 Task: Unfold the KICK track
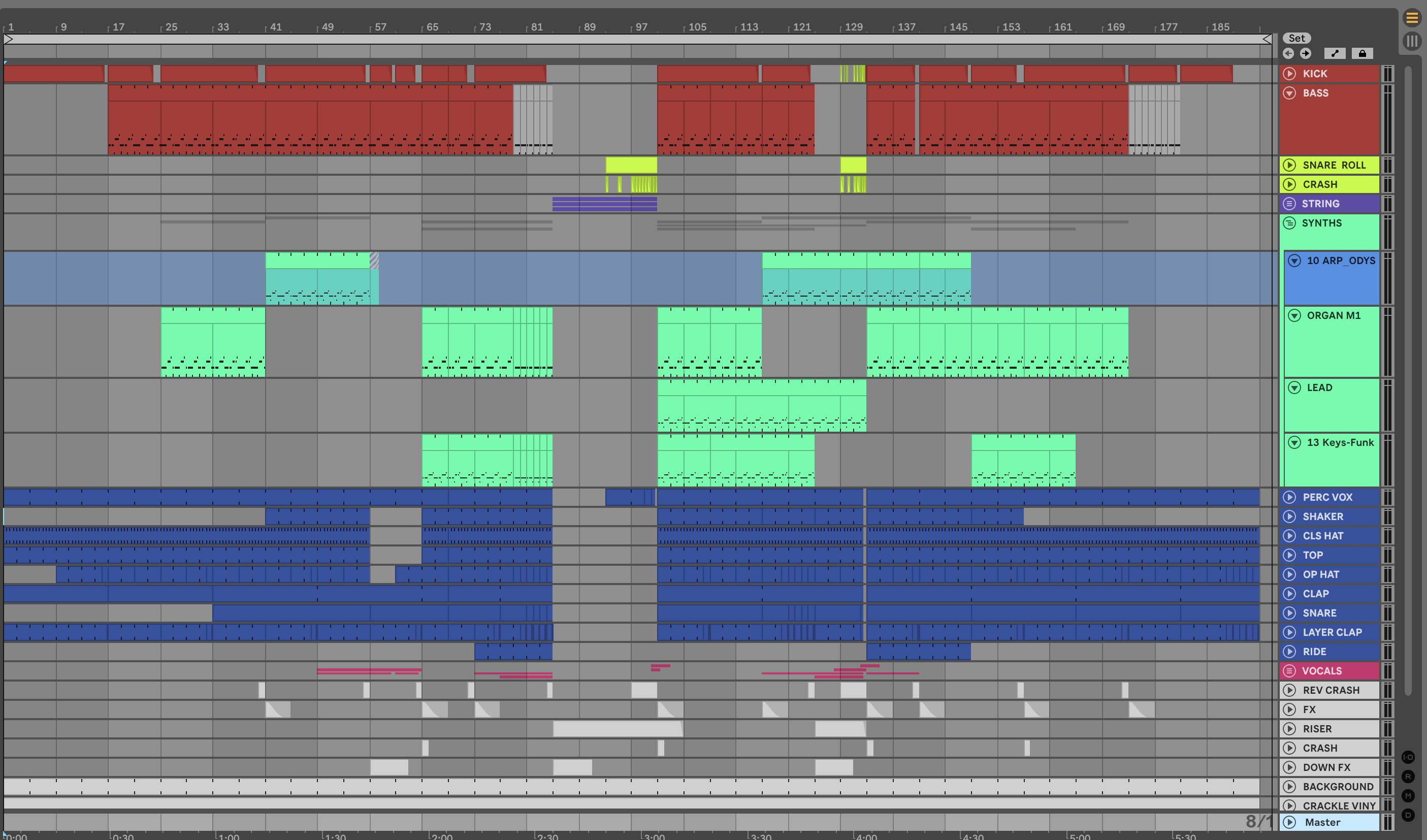[x=1289, y=74]
